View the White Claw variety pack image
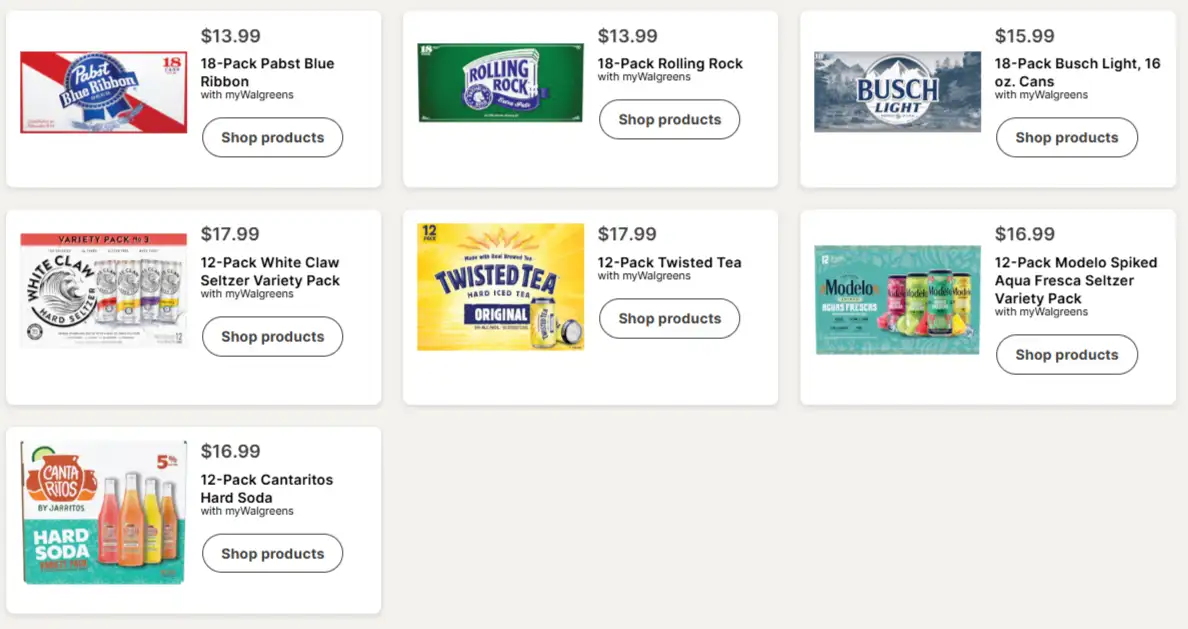This screenshot has width=1188, height=629. pyautogui.click(x=104, y=290)
